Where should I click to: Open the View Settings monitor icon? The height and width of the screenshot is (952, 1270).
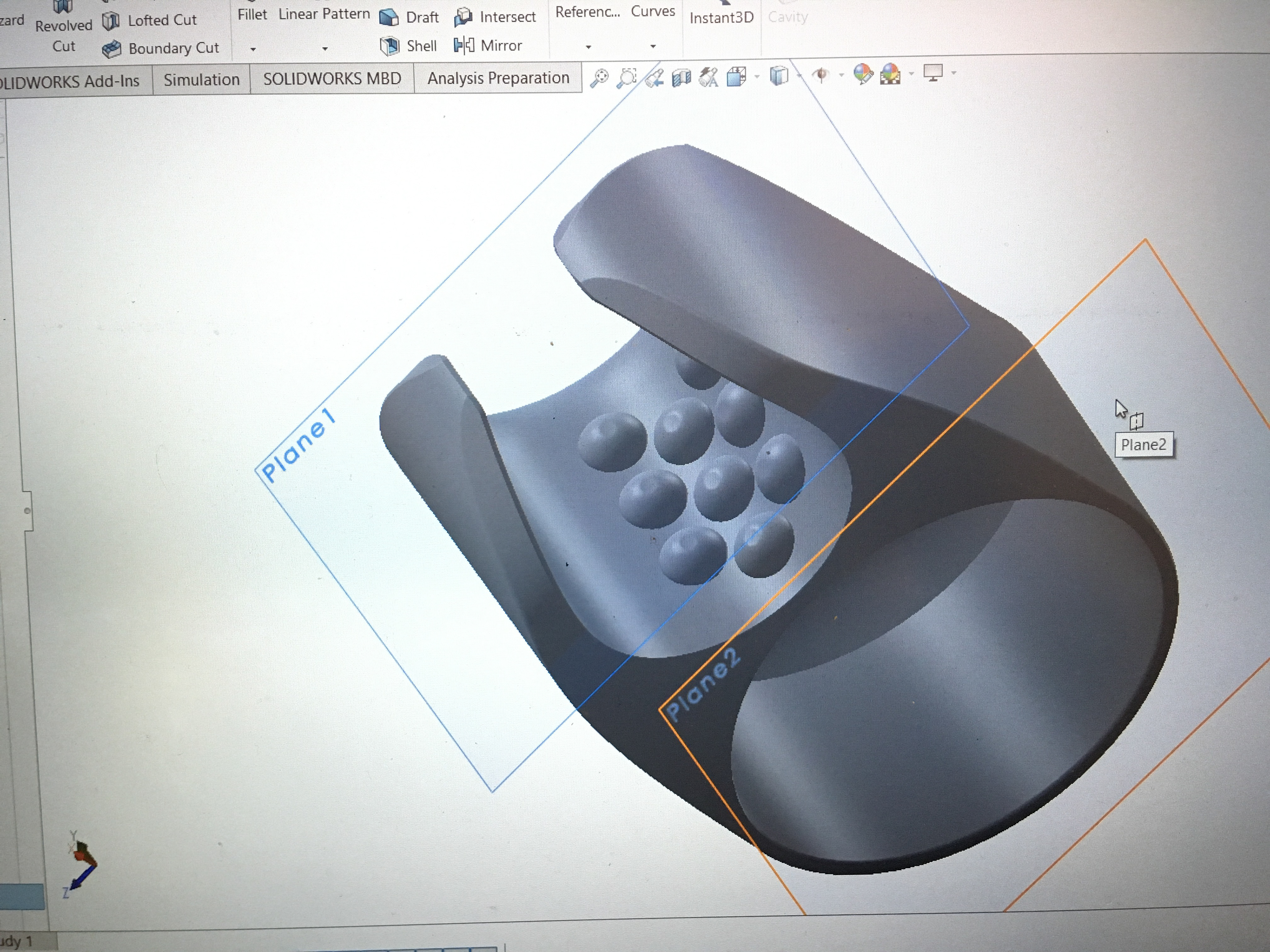932,73
